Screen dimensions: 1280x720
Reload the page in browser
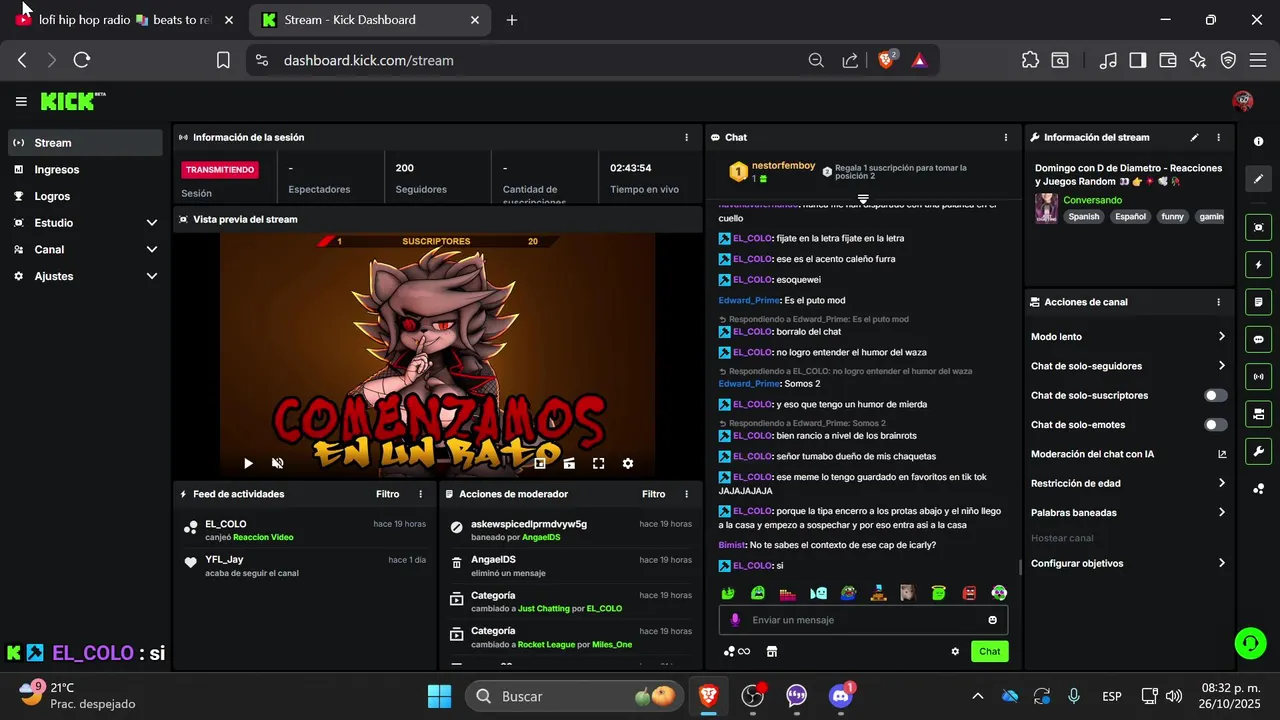click(x=82, y=60)
